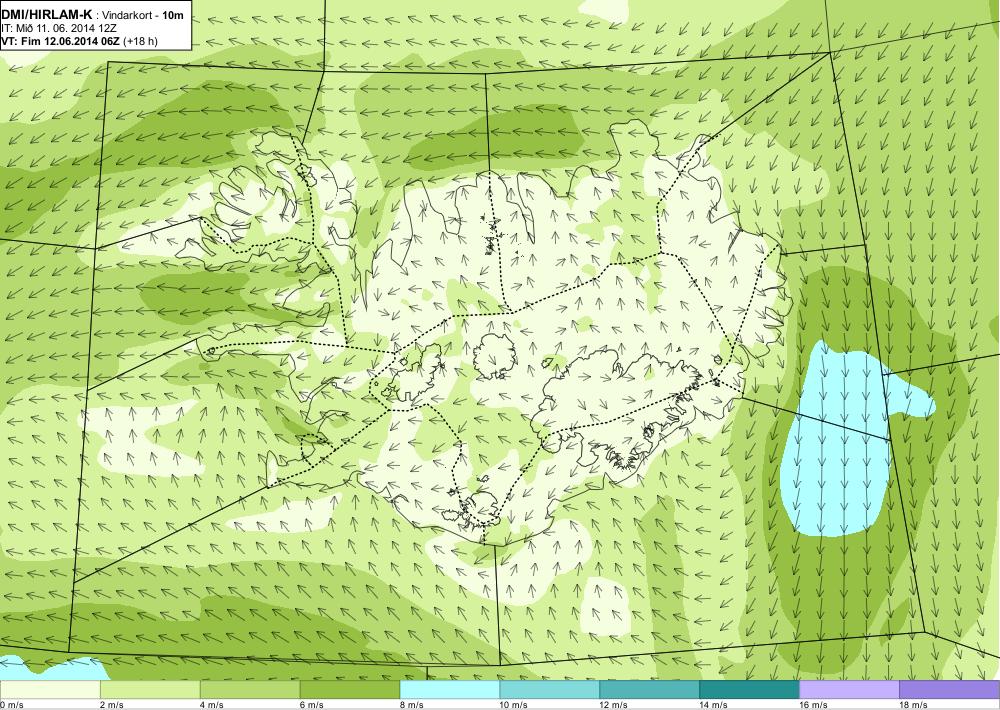Click the "18 m/s" legend label
Image resolution: width=1000 pixels, height=710 pixels.
(x=913, y=705)
